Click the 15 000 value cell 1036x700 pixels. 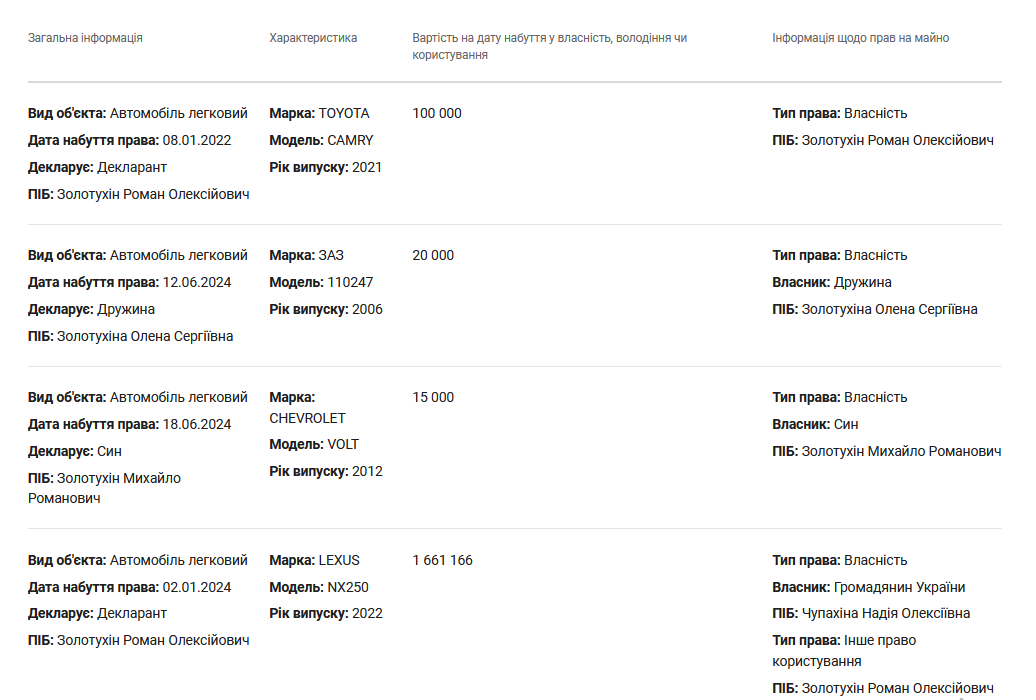point(433,397)
